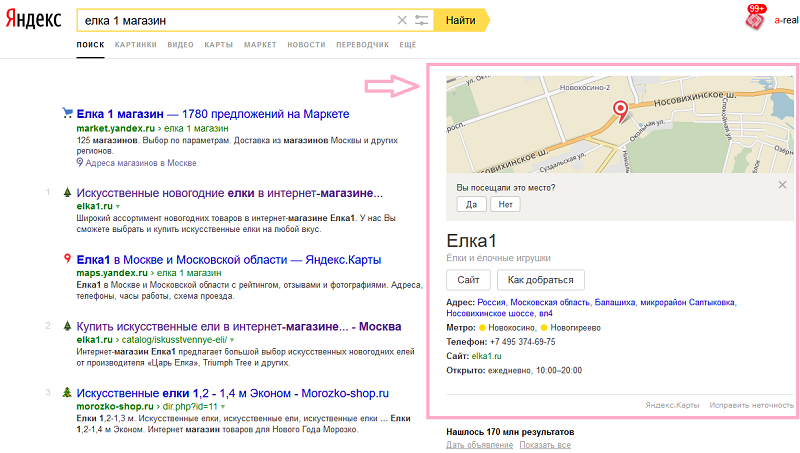Switch to the Маркет tab
800x453 pixels.
click(x=260, y=45)
